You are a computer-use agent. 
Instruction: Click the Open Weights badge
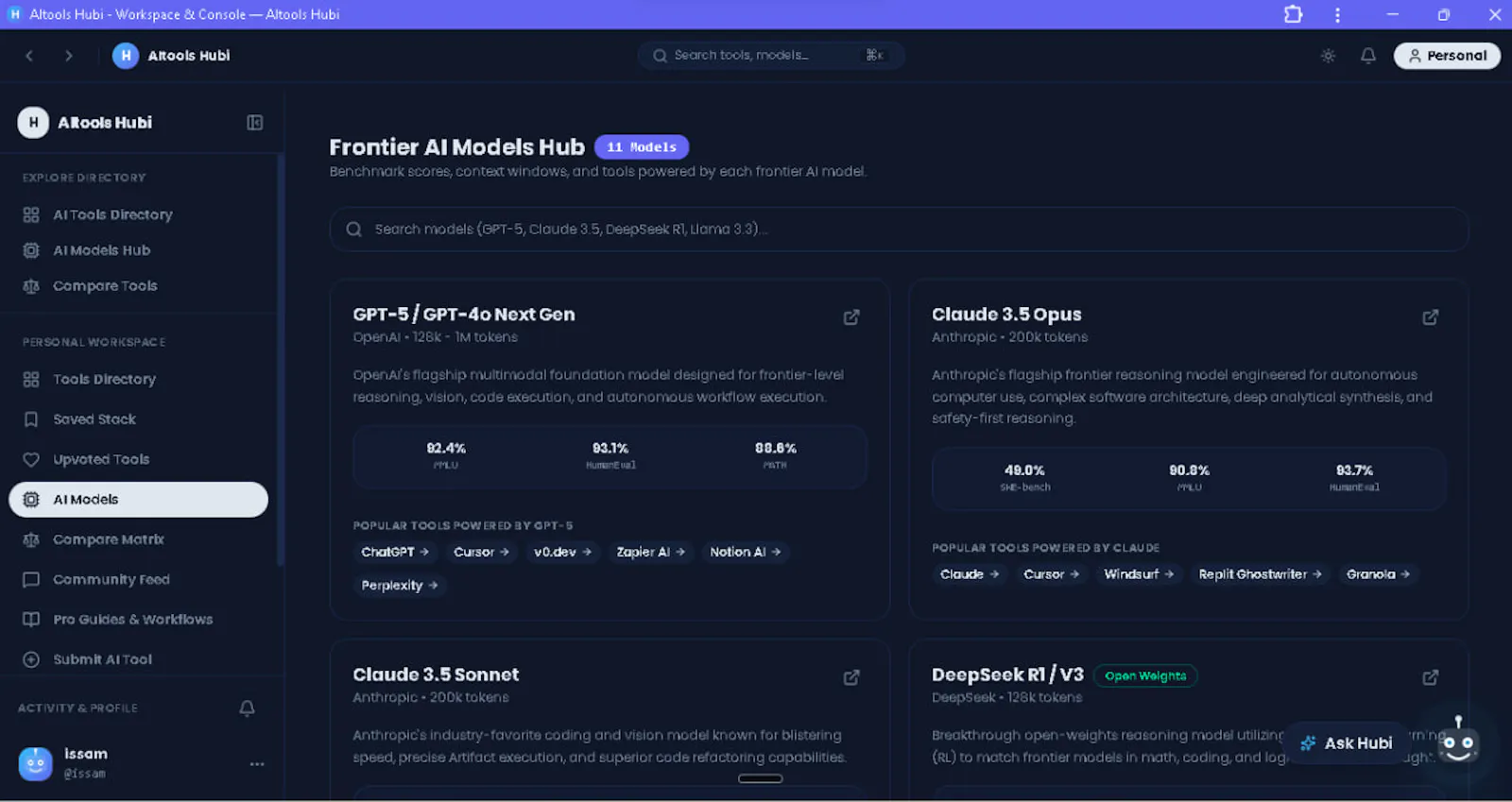[x=1145, y=676]
